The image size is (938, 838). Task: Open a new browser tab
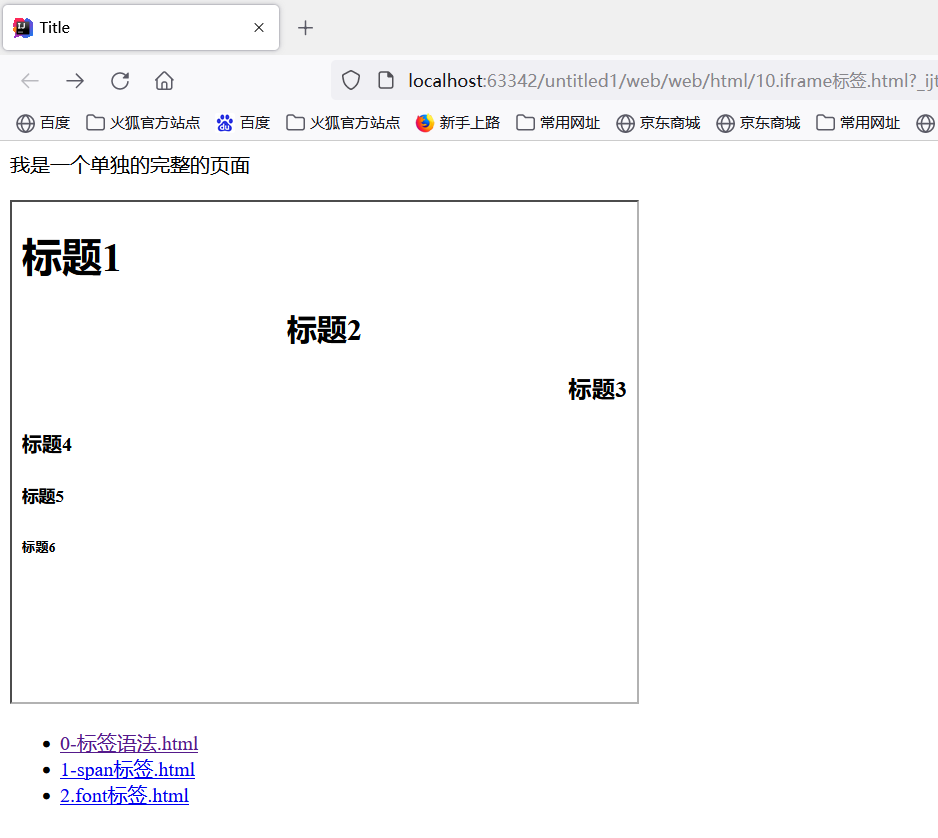[x=305, y=27]
